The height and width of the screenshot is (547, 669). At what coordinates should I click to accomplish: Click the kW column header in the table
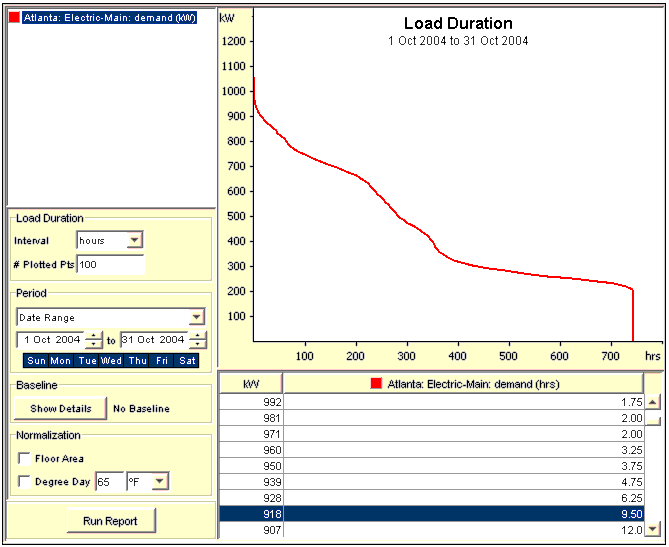(250, 383)
